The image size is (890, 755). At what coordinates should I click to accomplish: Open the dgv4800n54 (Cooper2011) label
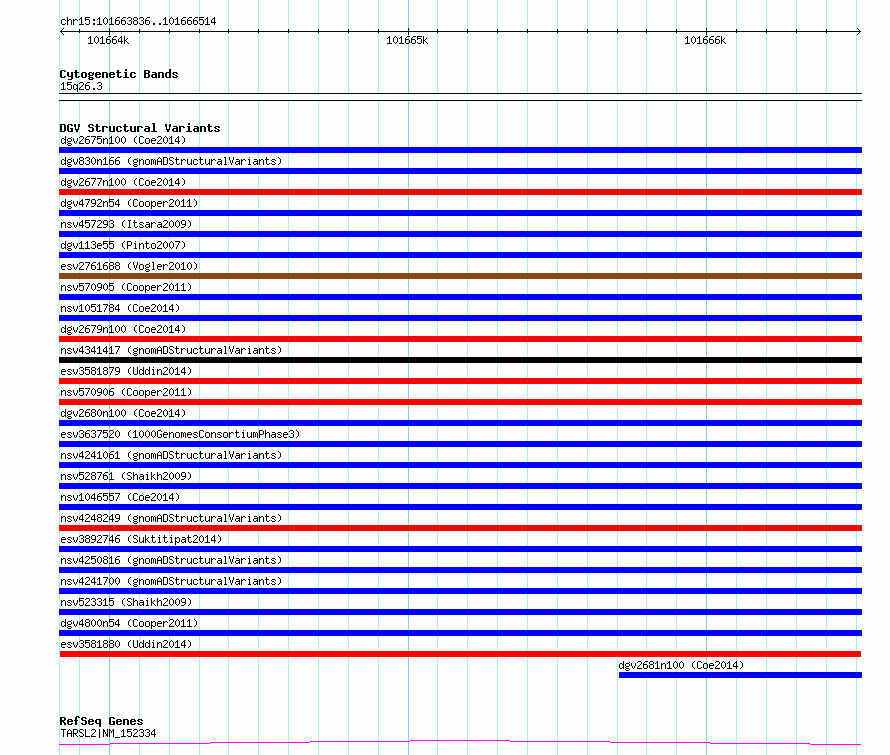129,623
